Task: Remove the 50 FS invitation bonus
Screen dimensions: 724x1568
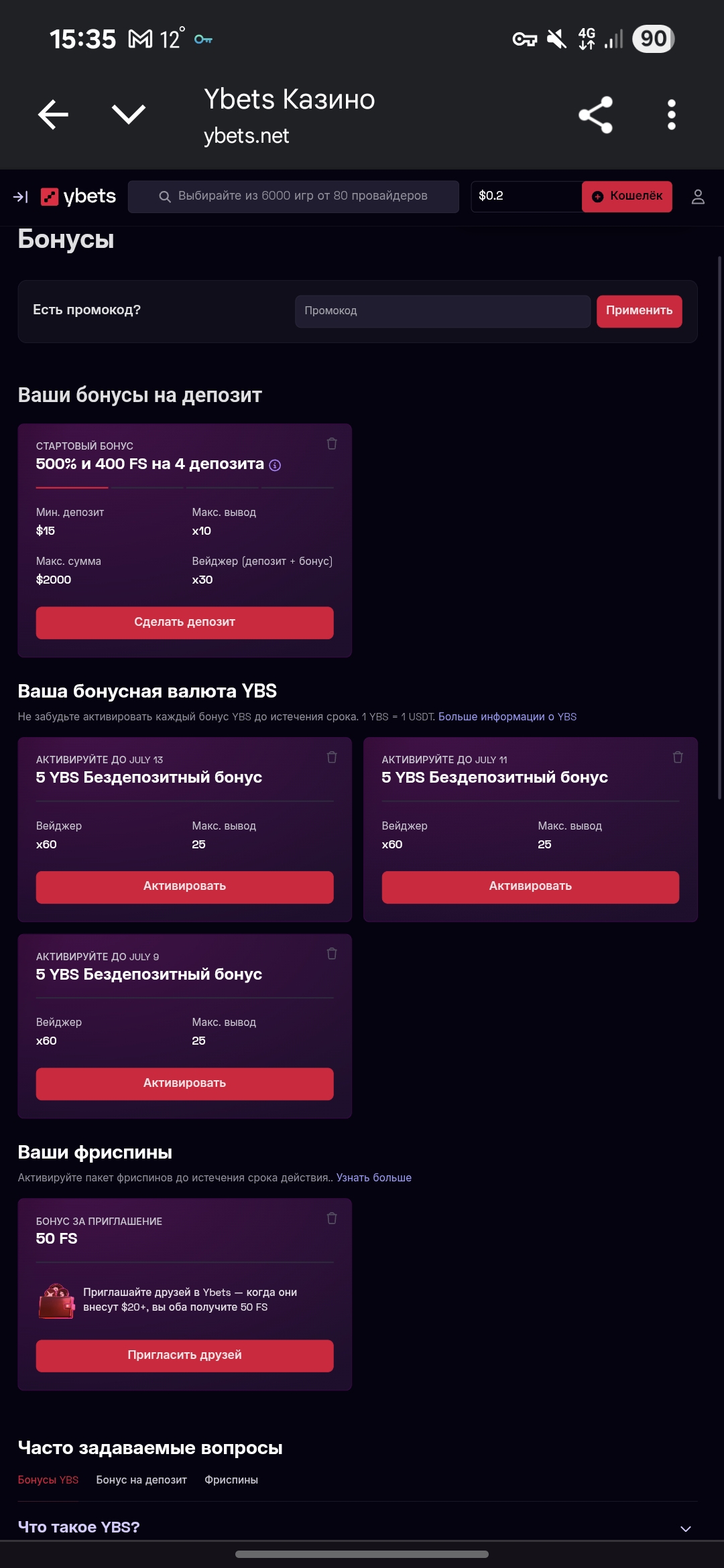Action: pyautogui.click(x=332, y=1218)
